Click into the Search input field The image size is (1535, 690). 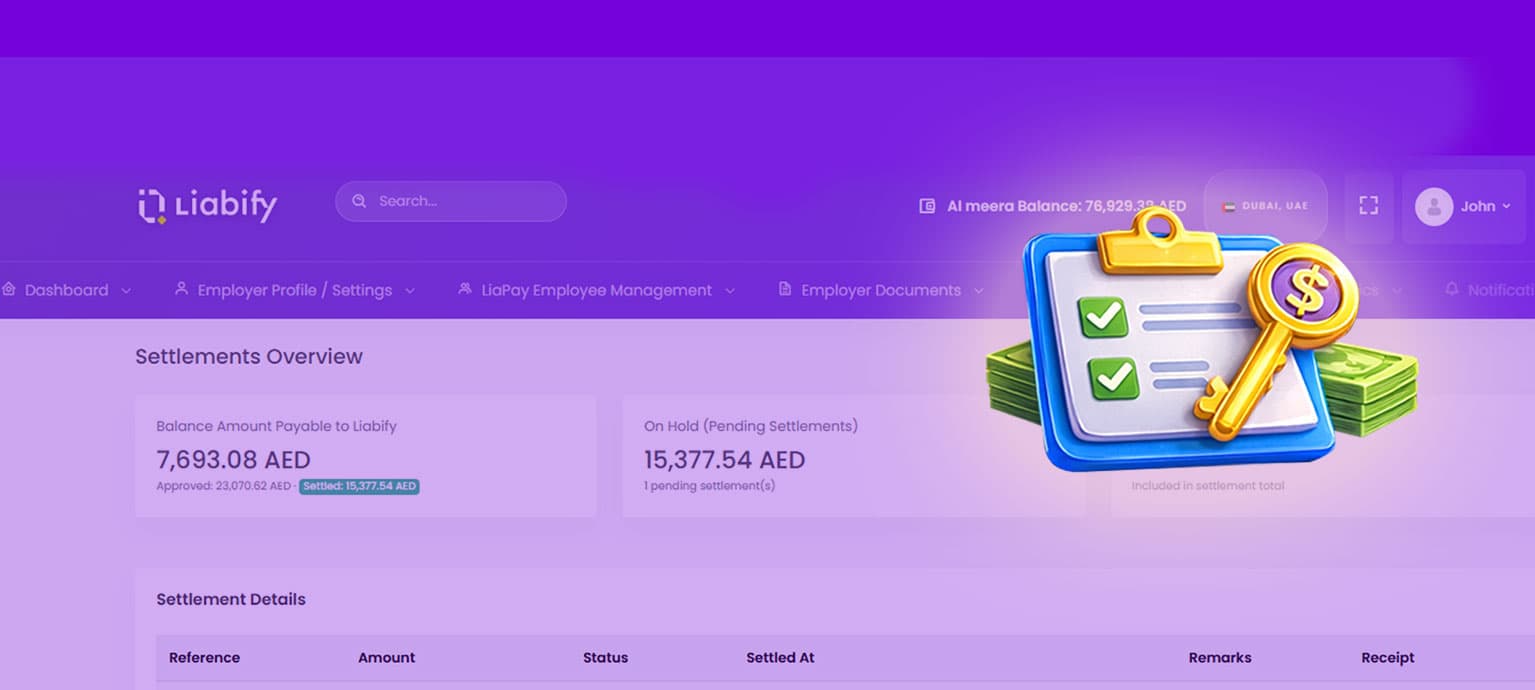[x=460, y=201]
